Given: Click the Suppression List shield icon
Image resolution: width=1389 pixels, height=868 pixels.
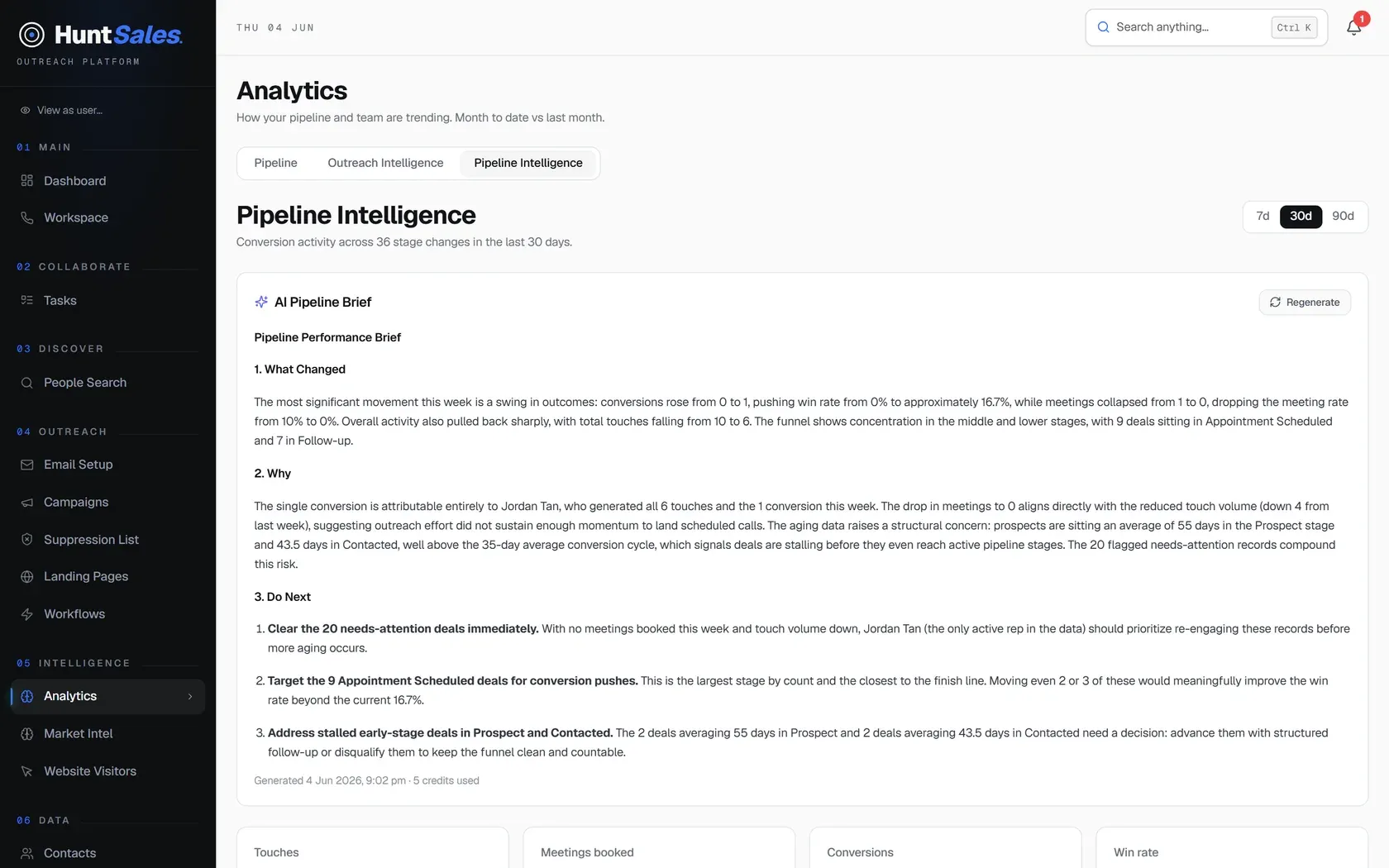Looking at the screenshot, I should [26, 539].
